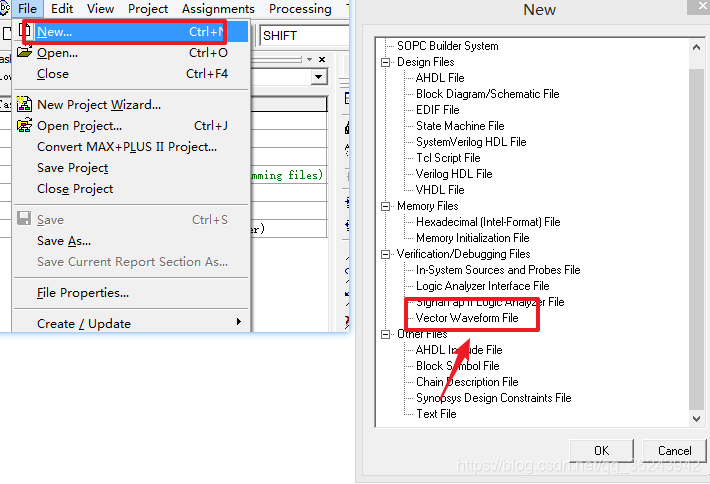The height and width of the screenshot is (484, 710).
Task: Select Hexadecimal (Intel-Format) File
Action: (488, 222)
